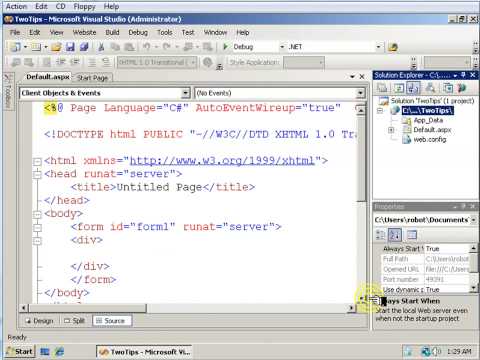480x360 pixels.
Task: Click the Undo arrow icon
Action: (x=146, y=47)
